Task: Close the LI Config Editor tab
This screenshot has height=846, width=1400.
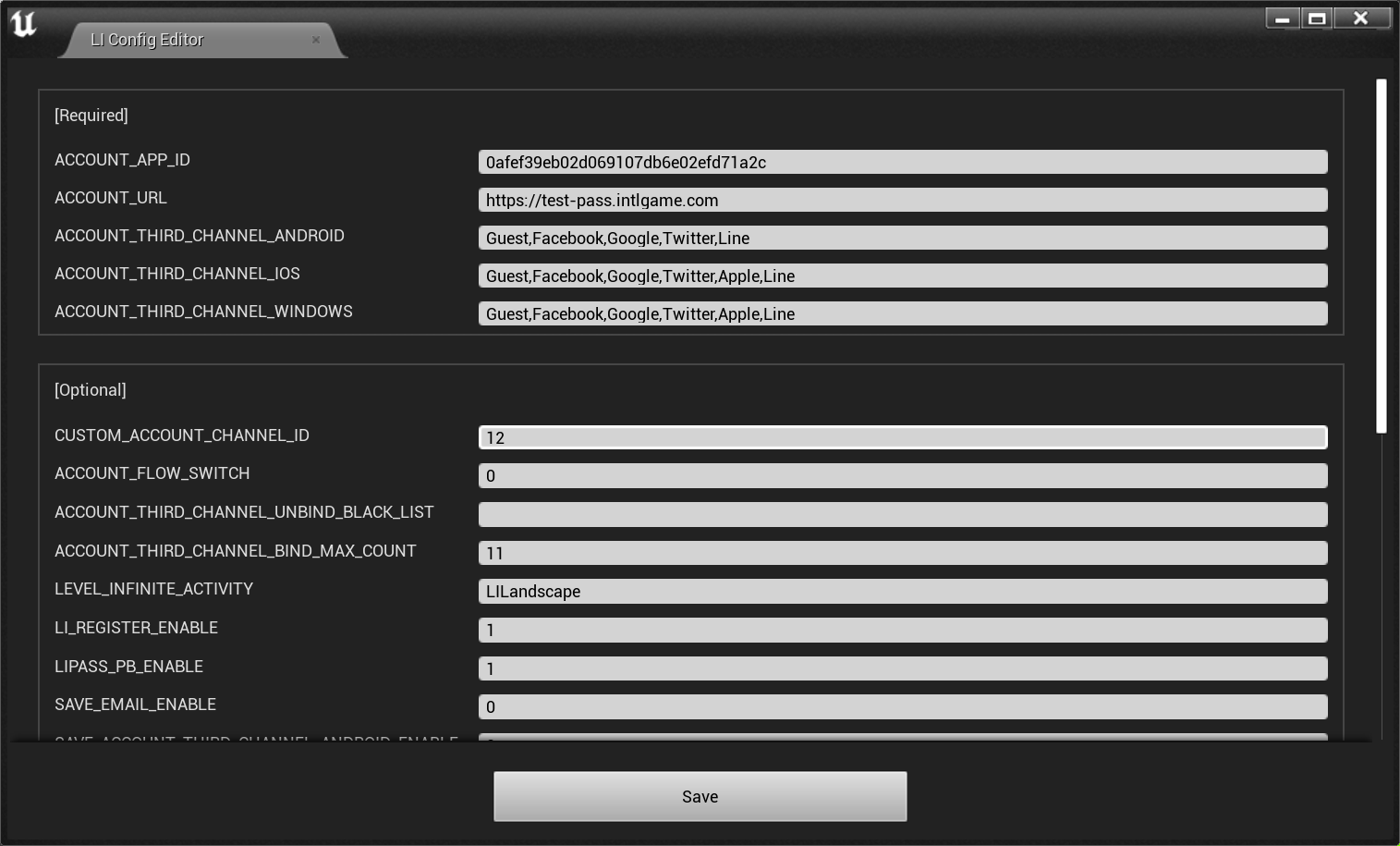Action: click(316, 40)
